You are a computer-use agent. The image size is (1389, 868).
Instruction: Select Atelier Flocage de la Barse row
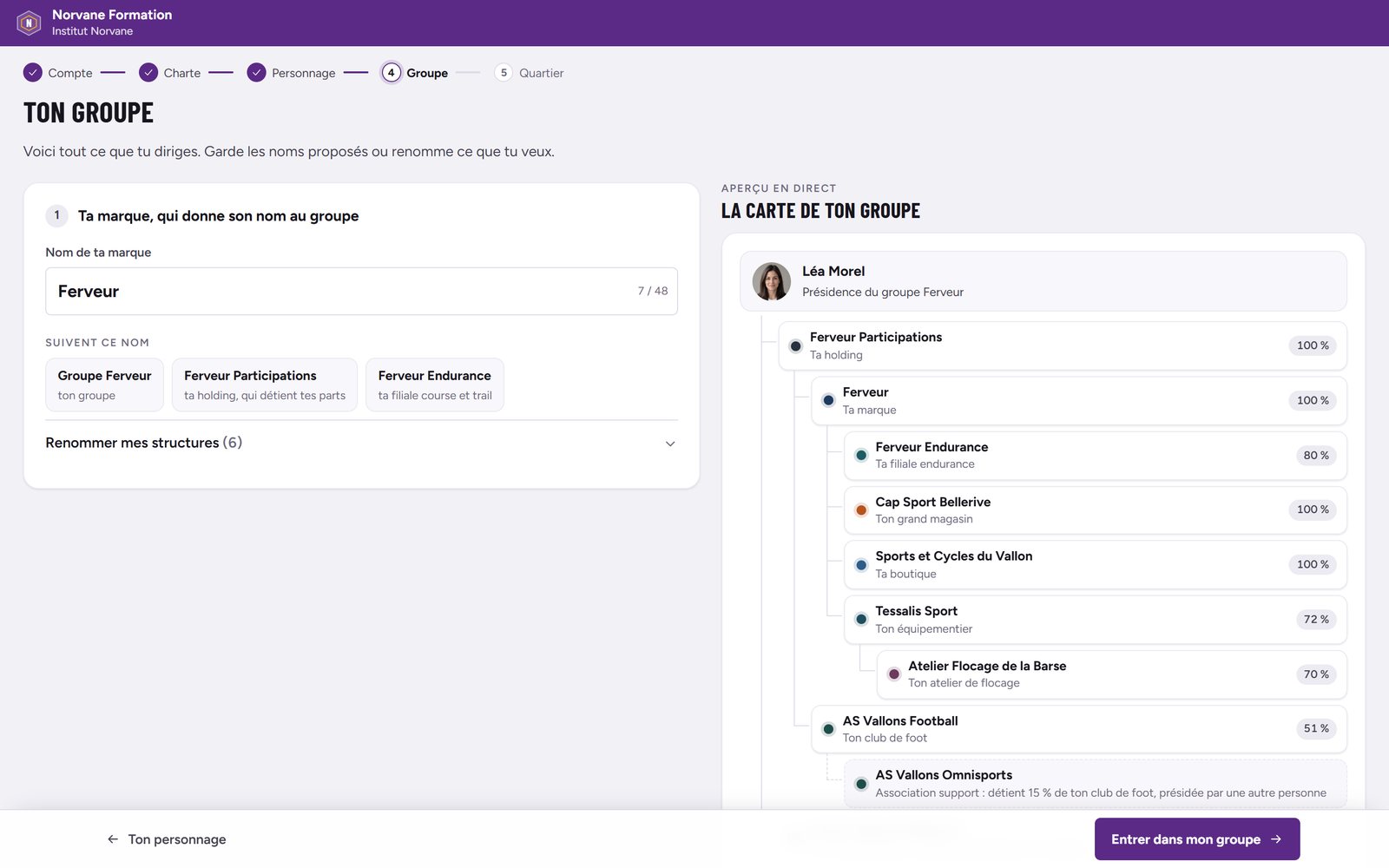(1112, 674)
